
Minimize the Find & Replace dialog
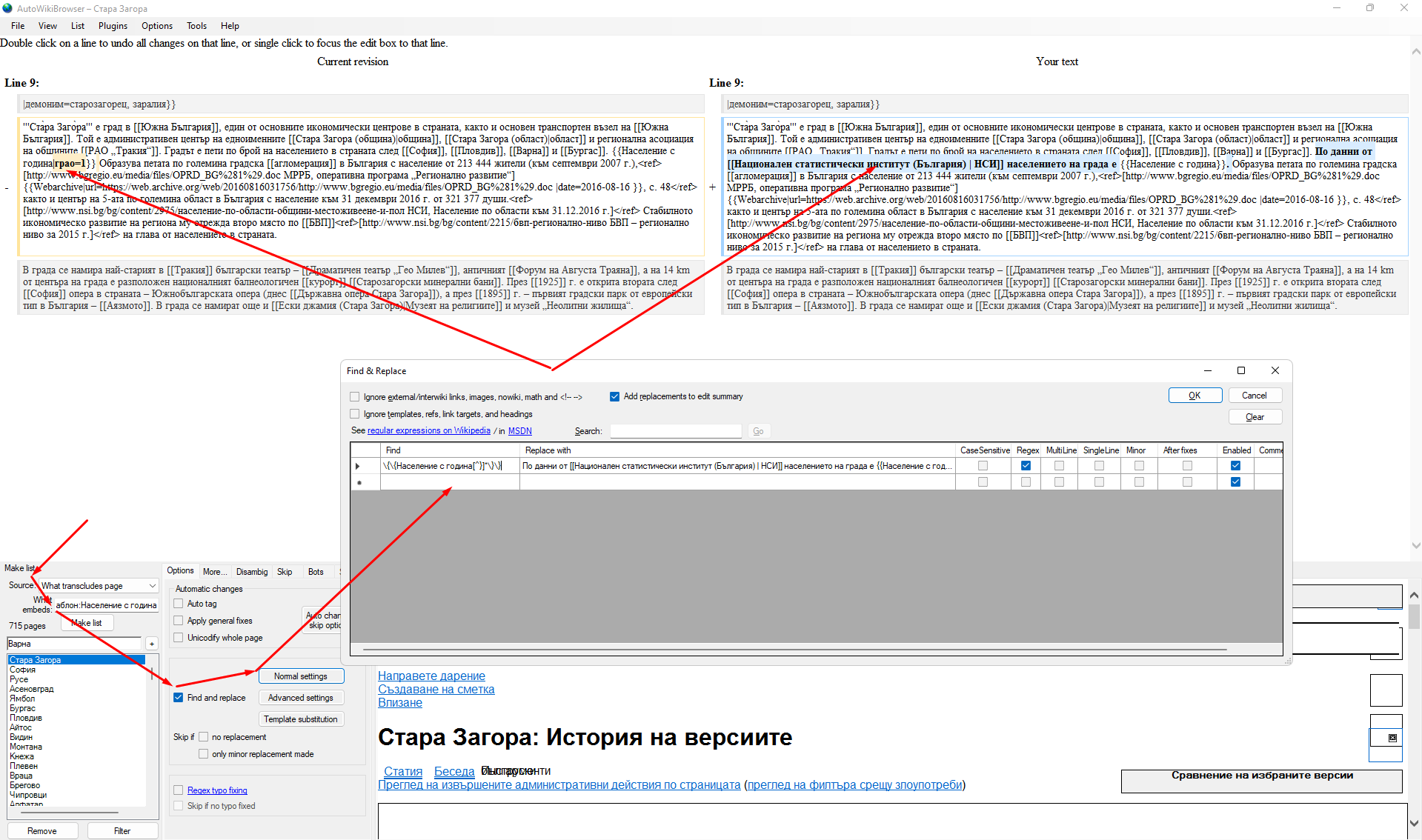coord(1207,370)
